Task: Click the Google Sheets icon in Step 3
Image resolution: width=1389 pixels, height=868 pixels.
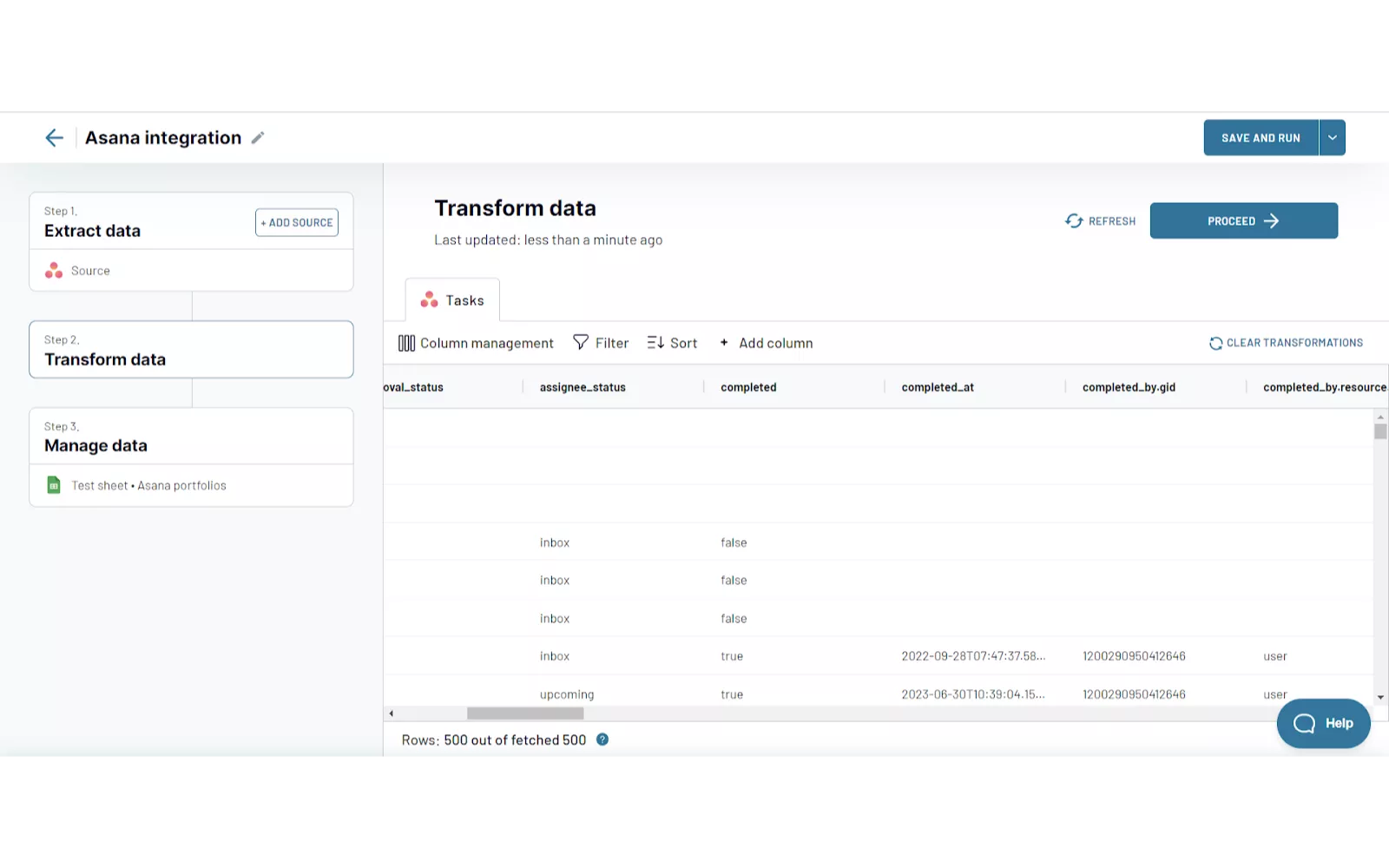Action: 54,485
